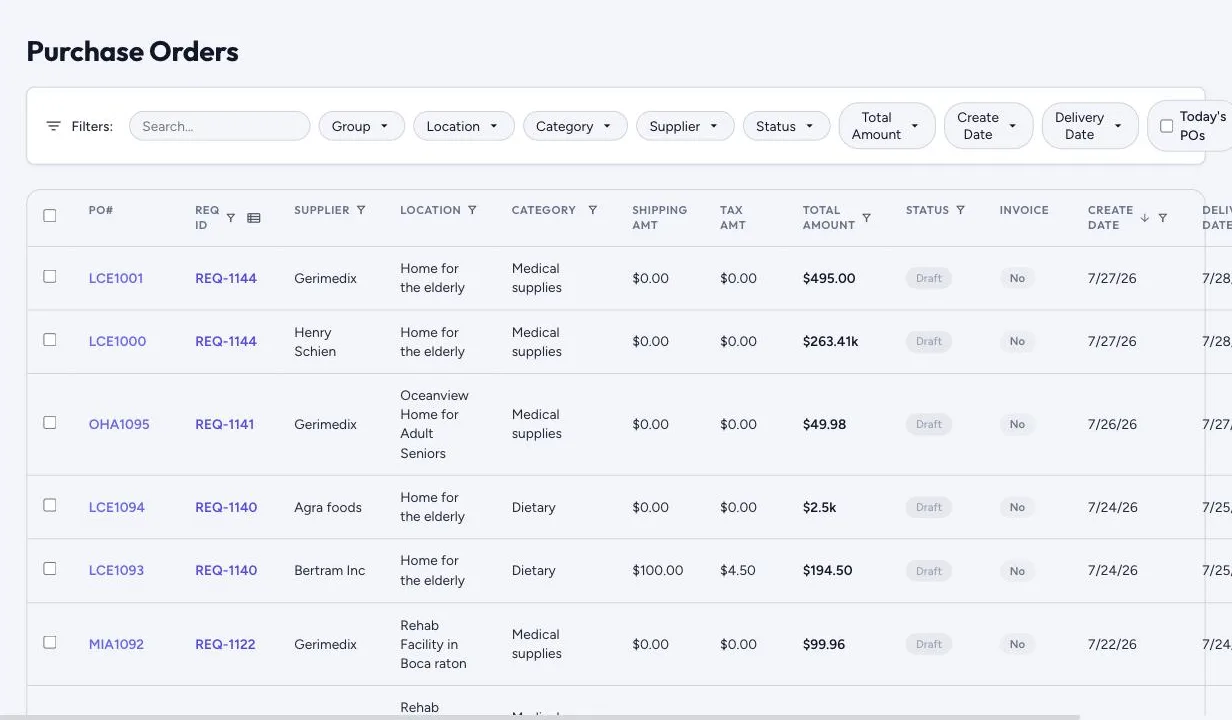Open purchase order OHA1095
This screenshot has height=720, width=1232.
click(x=119, y=424)
